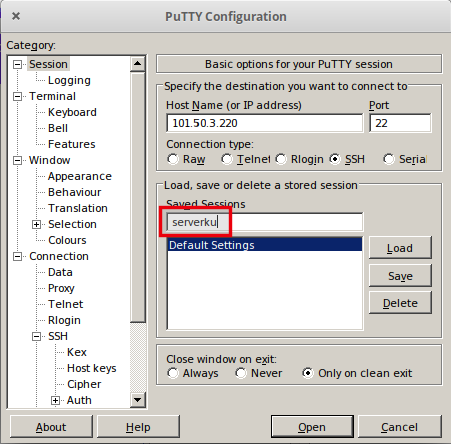Collapse the Session tree node
Viewport: 451px width, 444px height.
(x=17, y=64)
